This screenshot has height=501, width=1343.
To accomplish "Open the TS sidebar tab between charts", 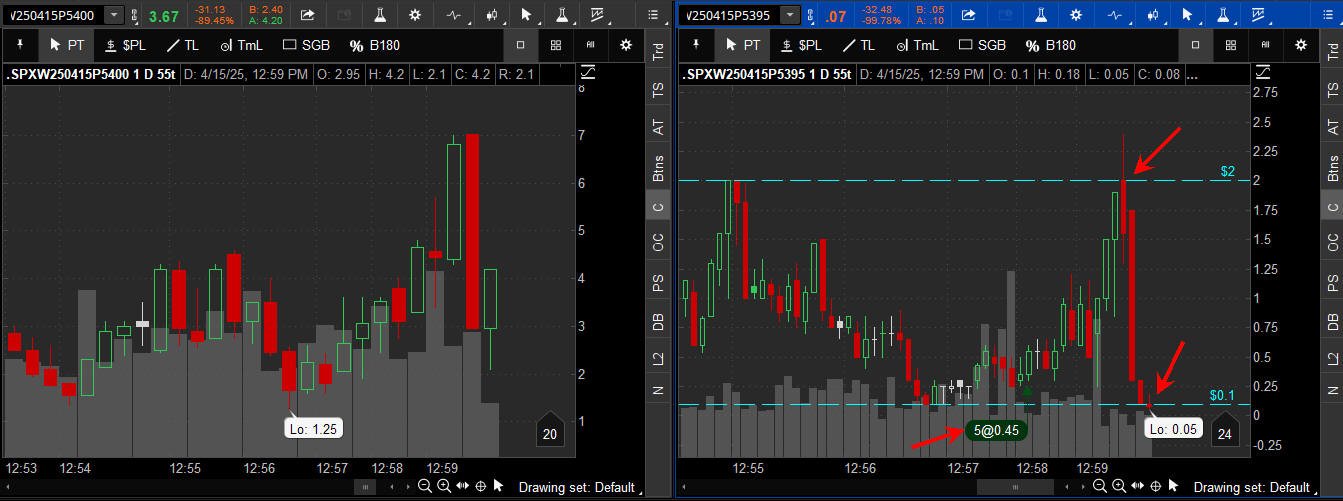I will 658,89.
